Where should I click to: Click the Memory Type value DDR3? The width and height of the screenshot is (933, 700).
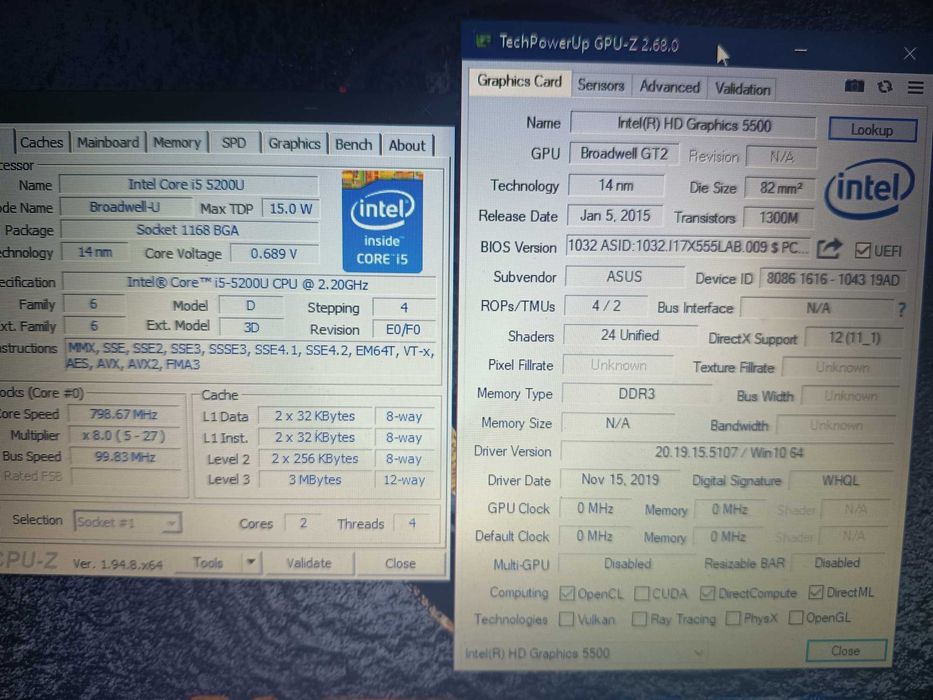636,394
